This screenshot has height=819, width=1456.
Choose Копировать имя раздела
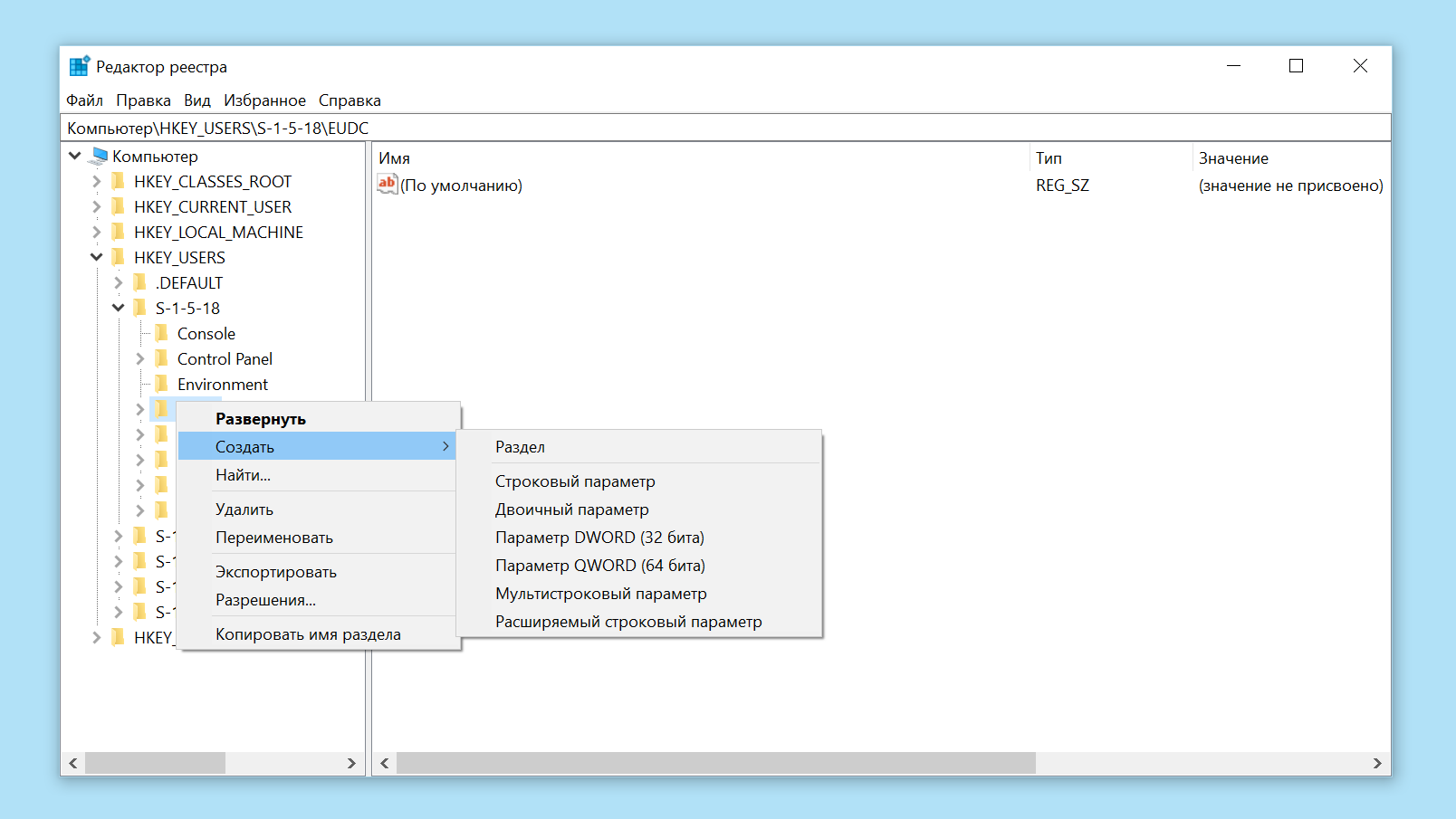tap(317, 633)
